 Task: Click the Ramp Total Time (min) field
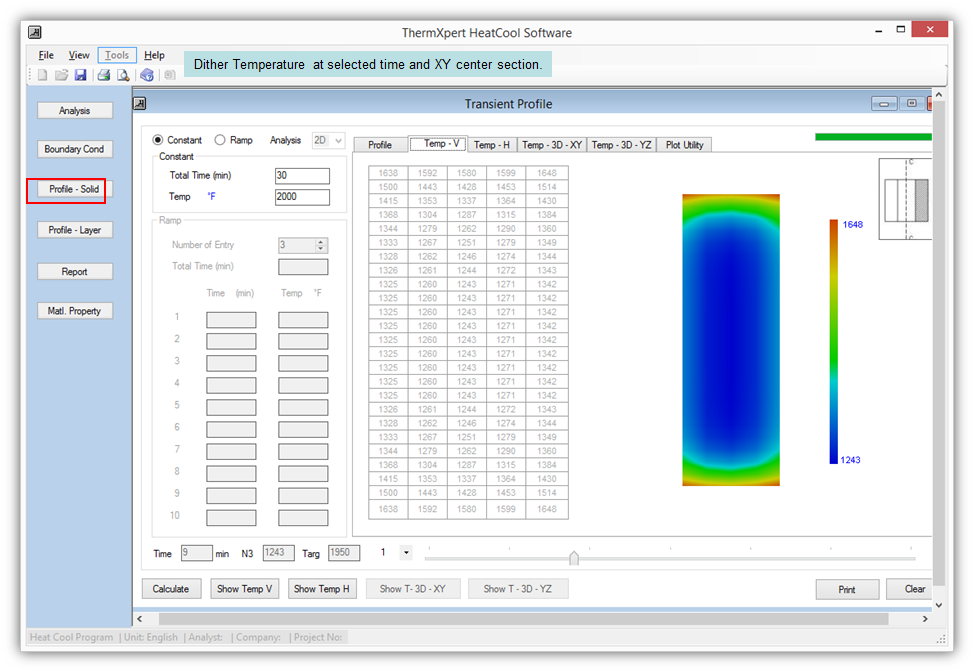point(303,267)
